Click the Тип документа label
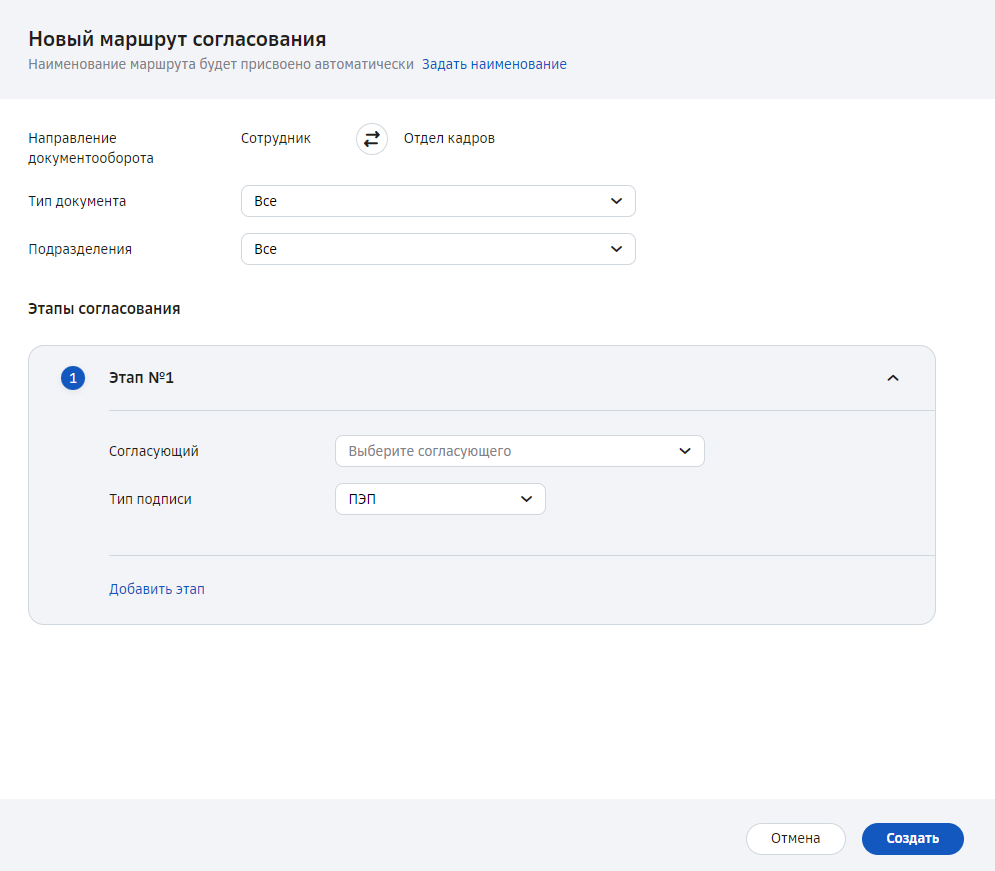Viewport: 995px width, 871px height. (77, 201)
